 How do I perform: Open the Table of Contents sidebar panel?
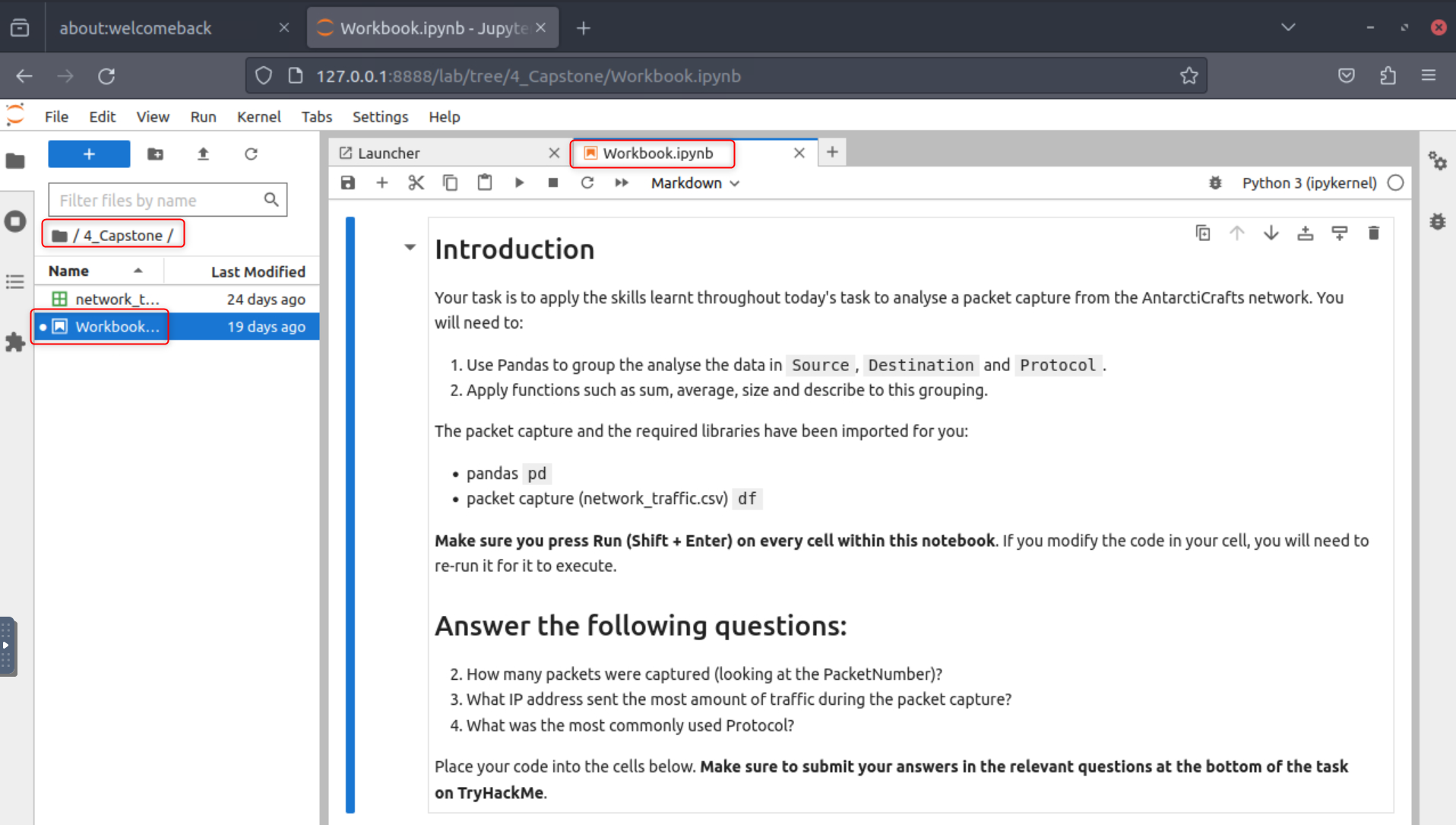pos(15,282)
